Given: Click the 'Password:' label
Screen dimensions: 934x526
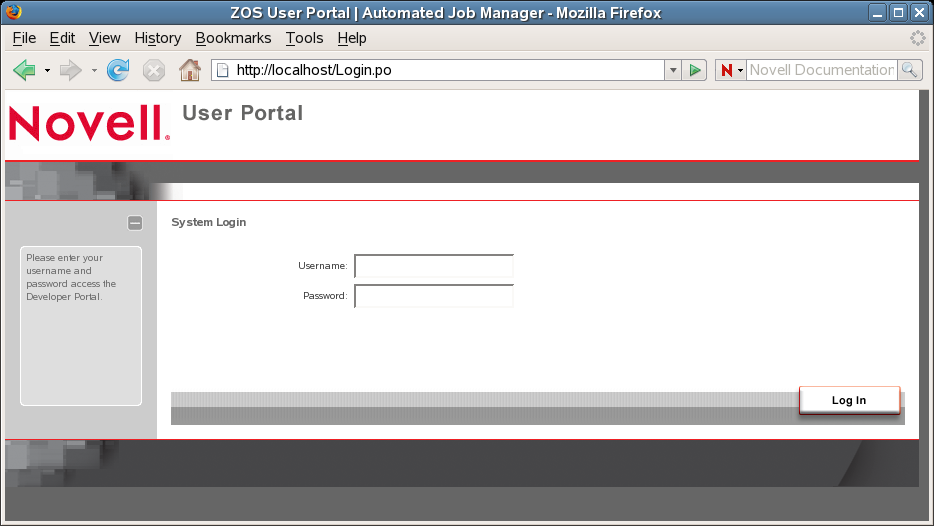Looking at the screenshot, I should [325, 295].
